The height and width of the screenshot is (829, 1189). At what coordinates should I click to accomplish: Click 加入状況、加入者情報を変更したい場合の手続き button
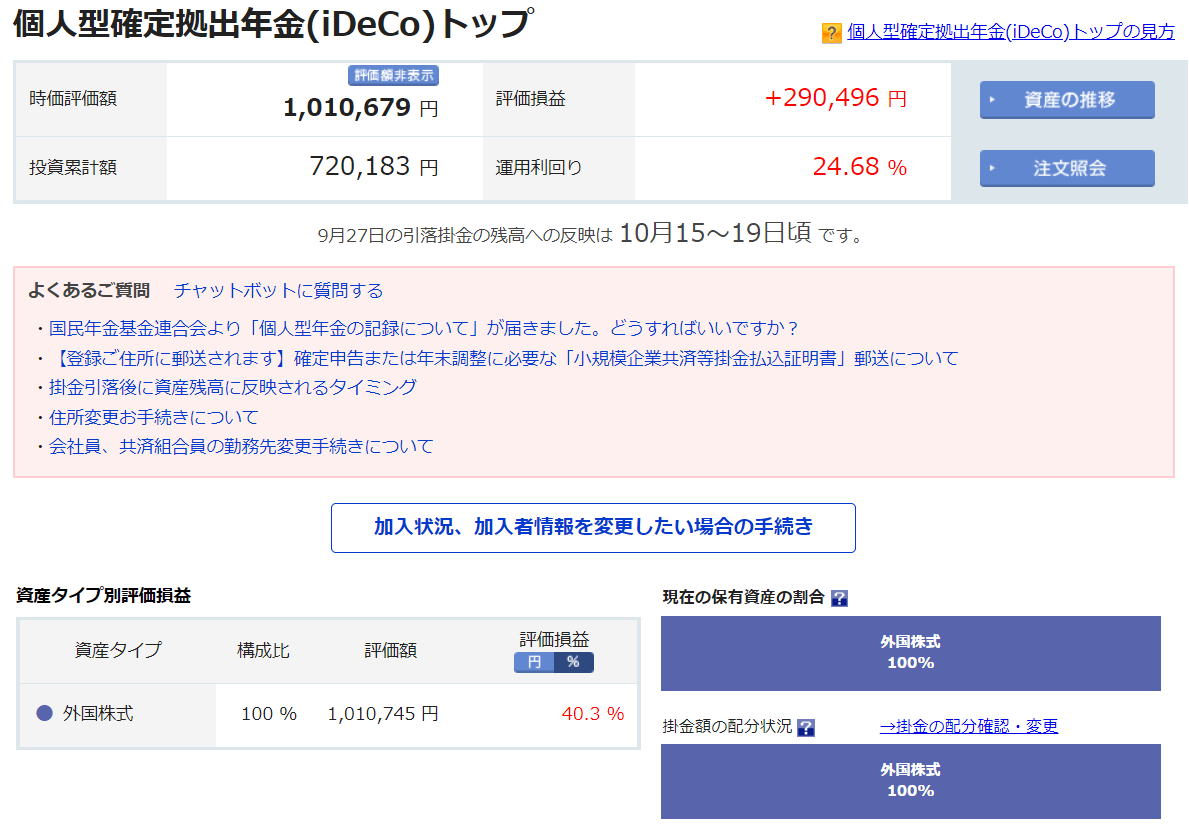pyautogui.click(x=593, y=528)
